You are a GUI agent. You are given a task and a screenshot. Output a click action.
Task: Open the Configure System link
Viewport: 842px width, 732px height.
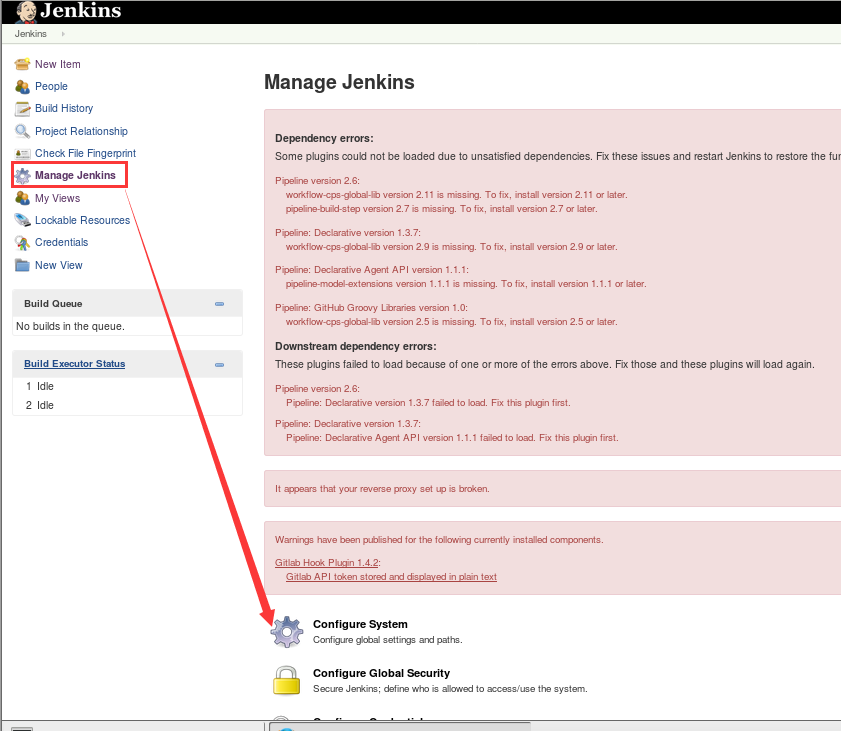(360, 625)
